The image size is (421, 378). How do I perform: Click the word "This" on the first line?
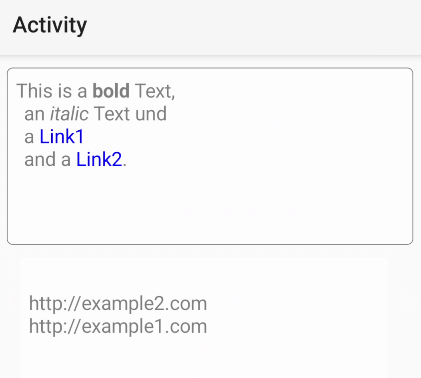[x=34, y=91]
